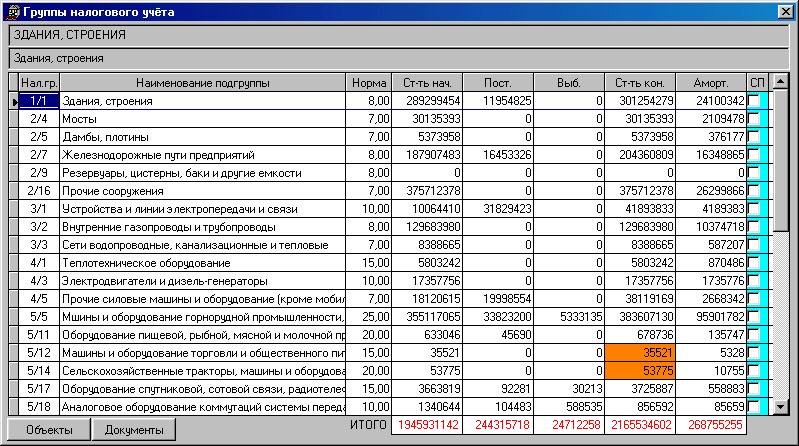This screenshot has height=446, width=799.
Task: Select Оборудование пищевой, рыбной row
Action: (x=203, y=335)
